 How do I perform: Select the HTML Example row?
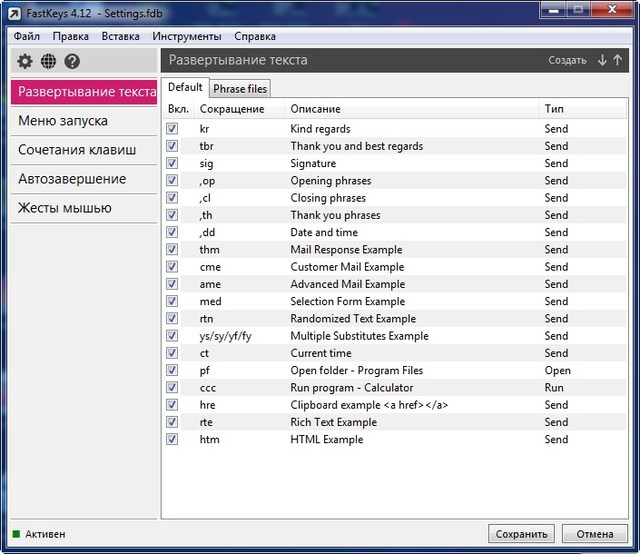pyautogui.click(x=327, y=439)
